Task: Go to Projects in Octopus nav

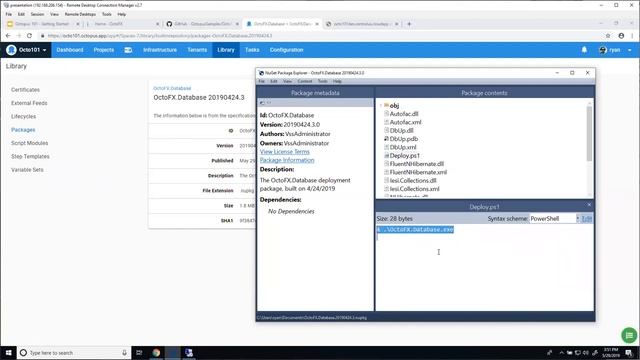Action: [104, 50]
